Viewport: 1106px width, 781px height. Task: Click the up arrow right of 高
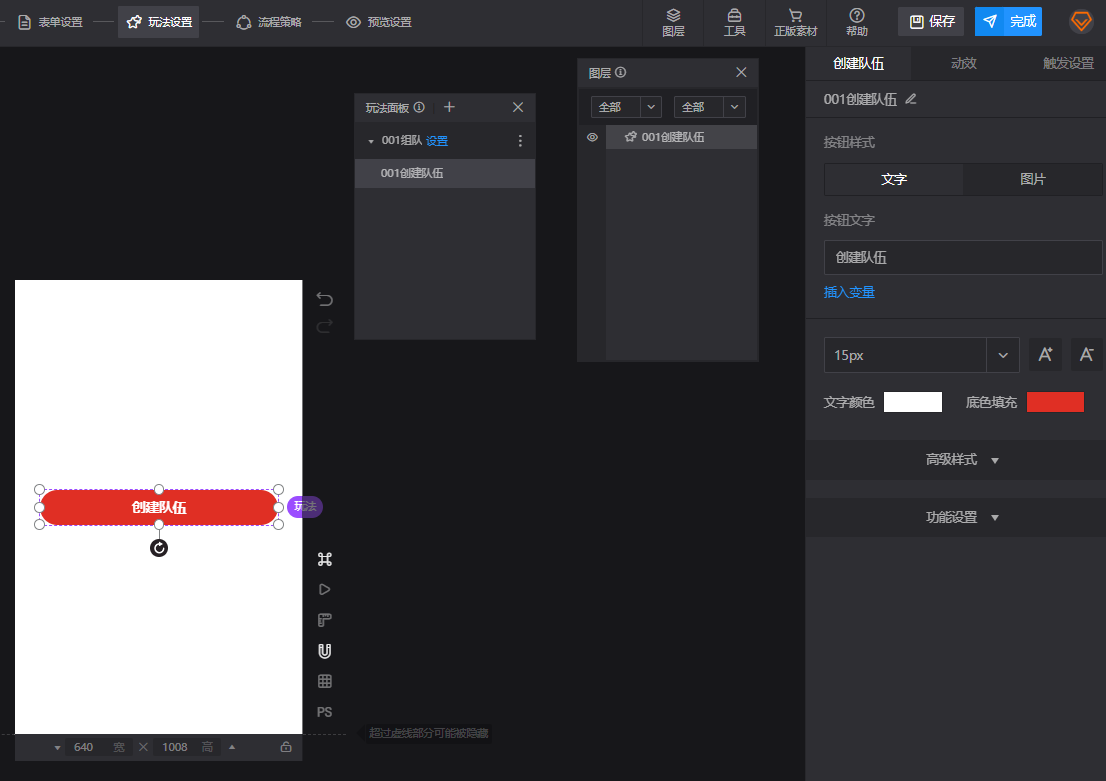pyautogui.click(x=232, y=747)
